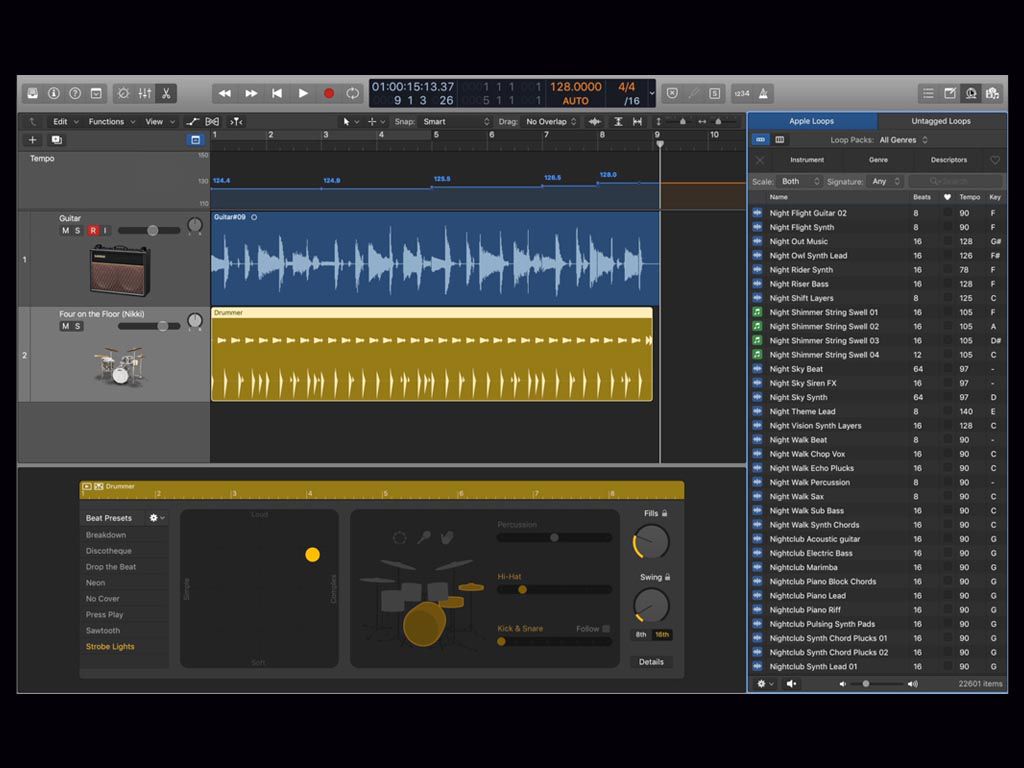This screenshot has width=1024, height=768.
Task: Click the Guitar amp track image
Action: (x=120, y=270)
